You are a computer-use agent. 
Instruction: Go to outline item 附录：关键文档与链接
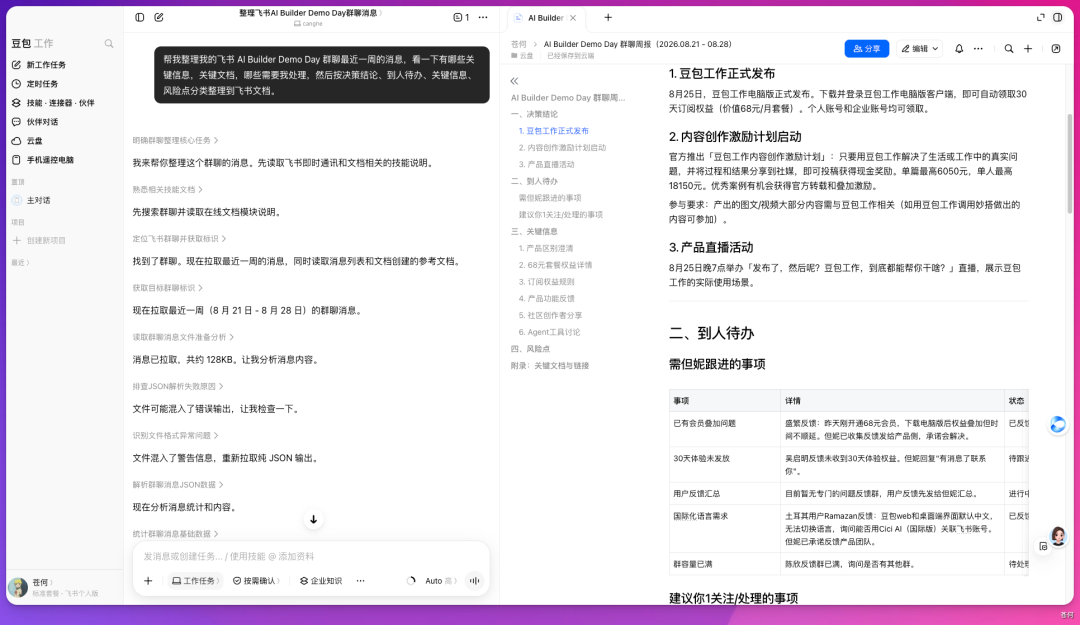tap(550, 366)
